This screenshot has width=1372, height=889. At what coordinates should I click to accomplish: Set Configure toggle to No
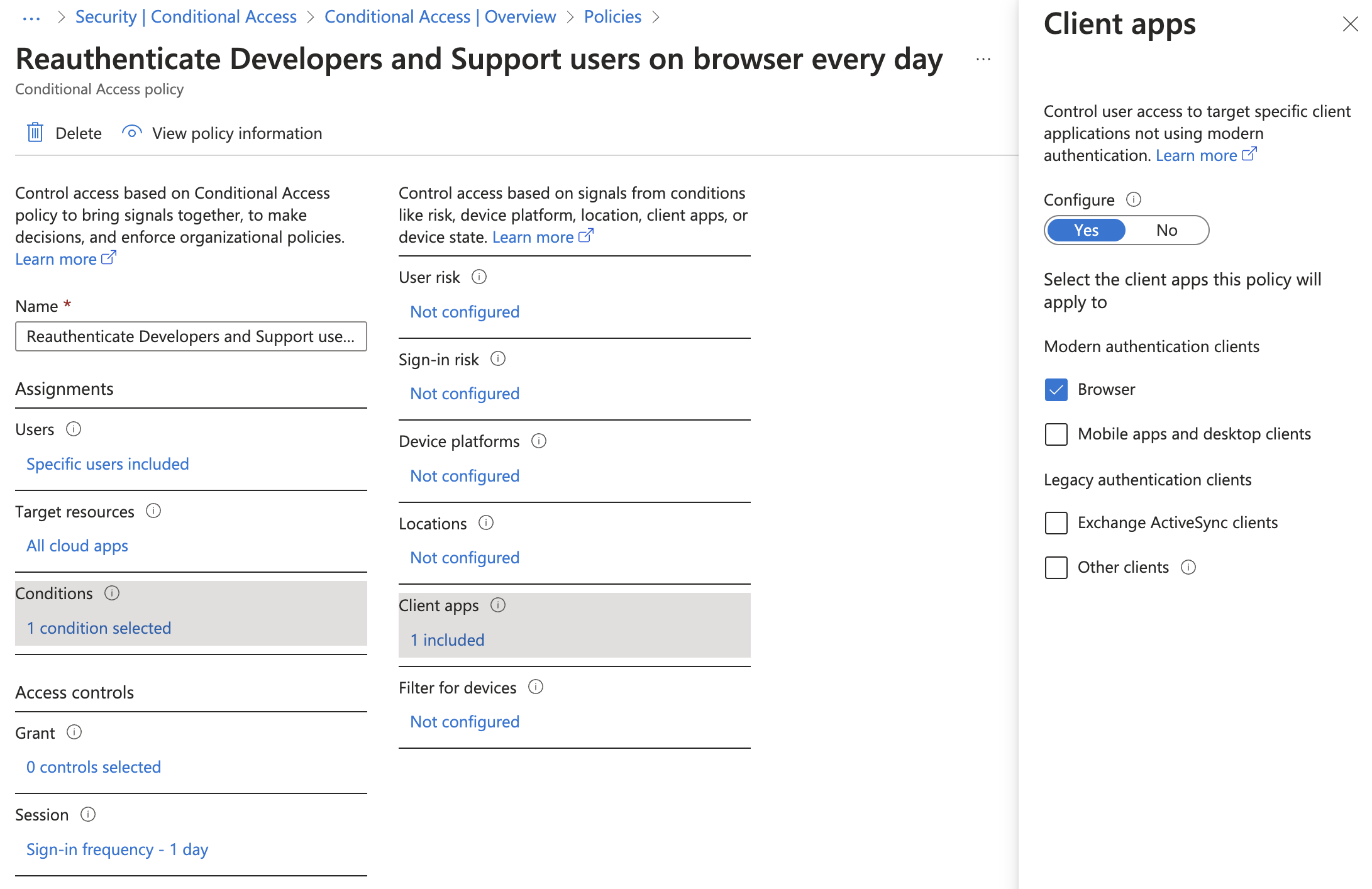tap(1166, 230)
